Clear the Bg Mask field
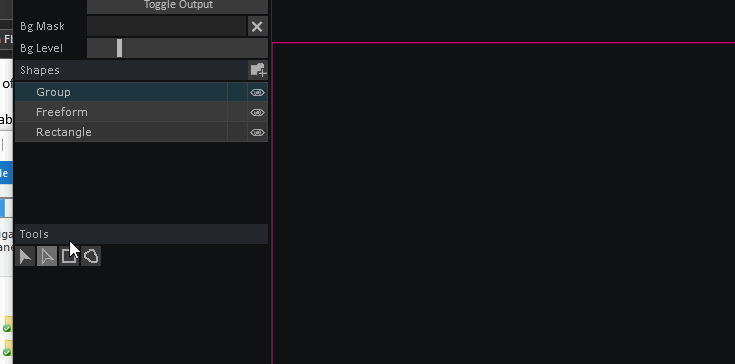 tap(257, 27)
